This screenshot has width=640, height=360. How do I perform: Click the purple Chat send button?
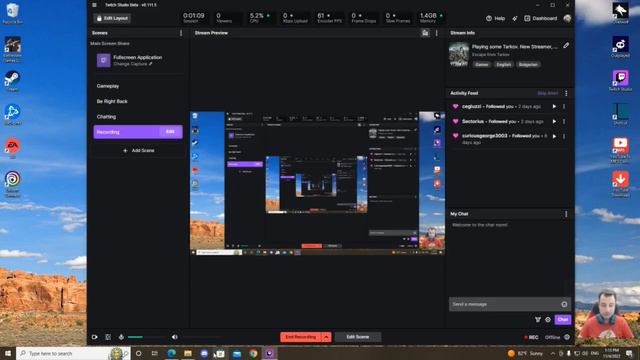point(562,320)
